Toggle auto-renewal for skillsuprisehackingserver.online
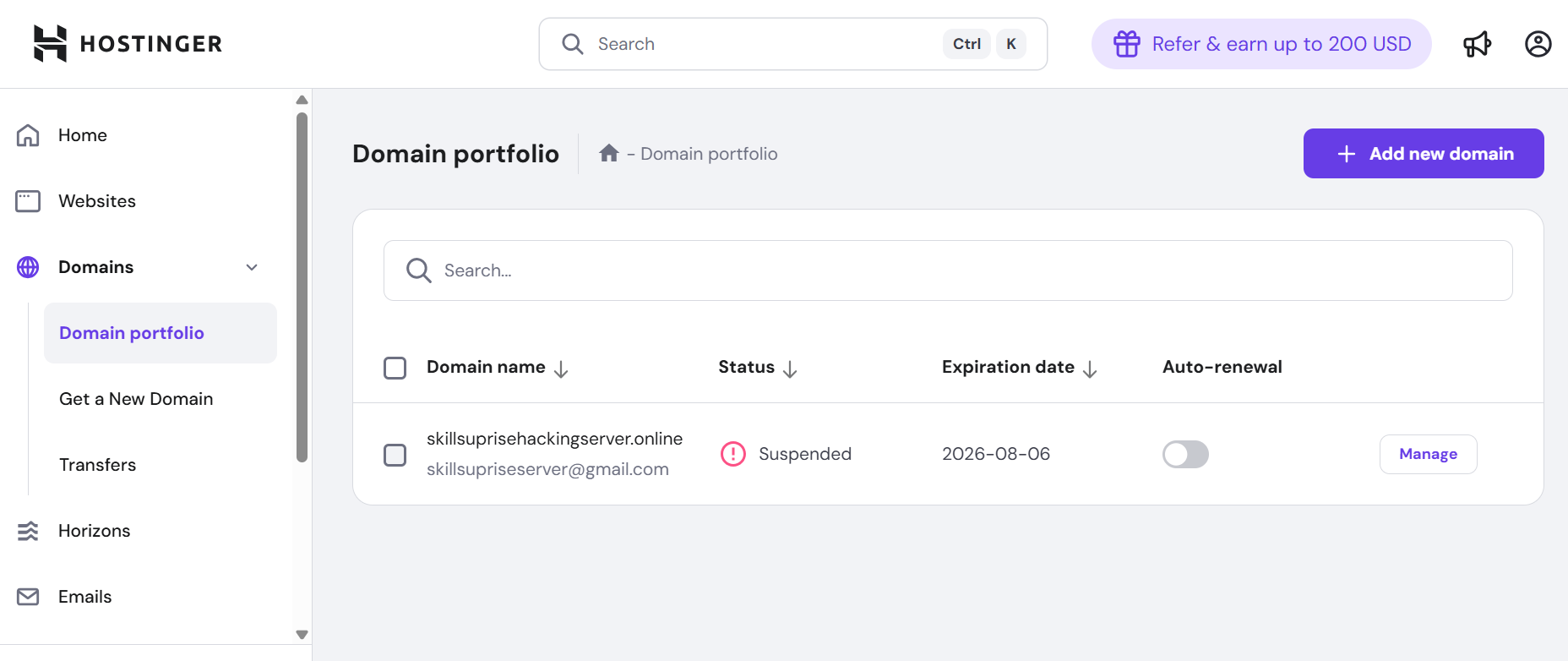This screenshot has height=661, width=1568. 1185,454
